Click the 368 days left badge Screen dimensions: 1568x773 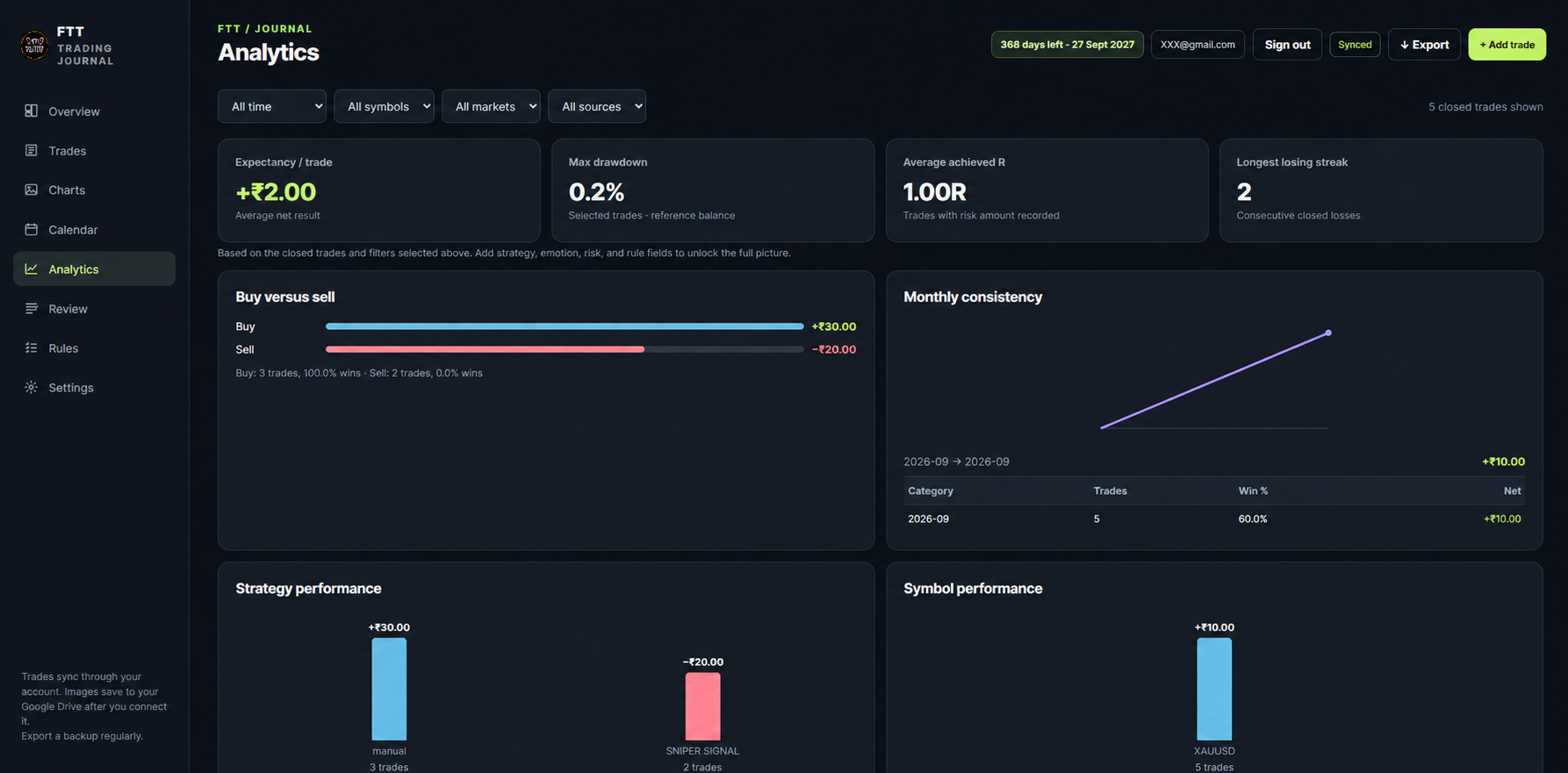(1067, 45)
